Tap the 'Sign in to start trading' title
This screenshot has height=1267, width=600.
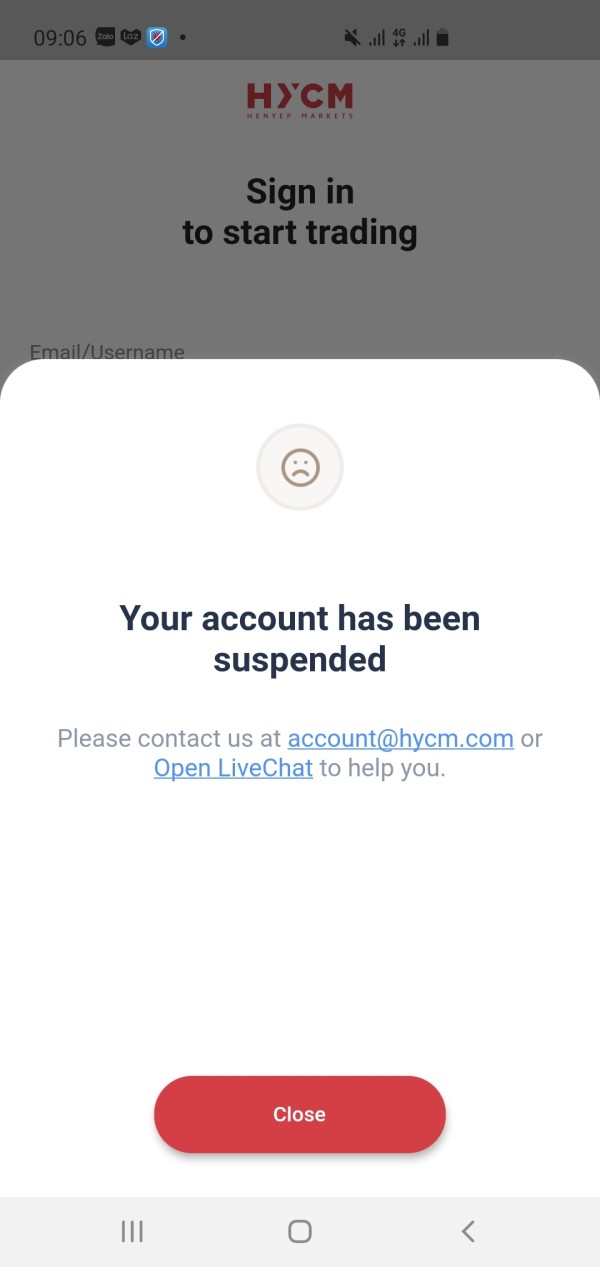300,211
